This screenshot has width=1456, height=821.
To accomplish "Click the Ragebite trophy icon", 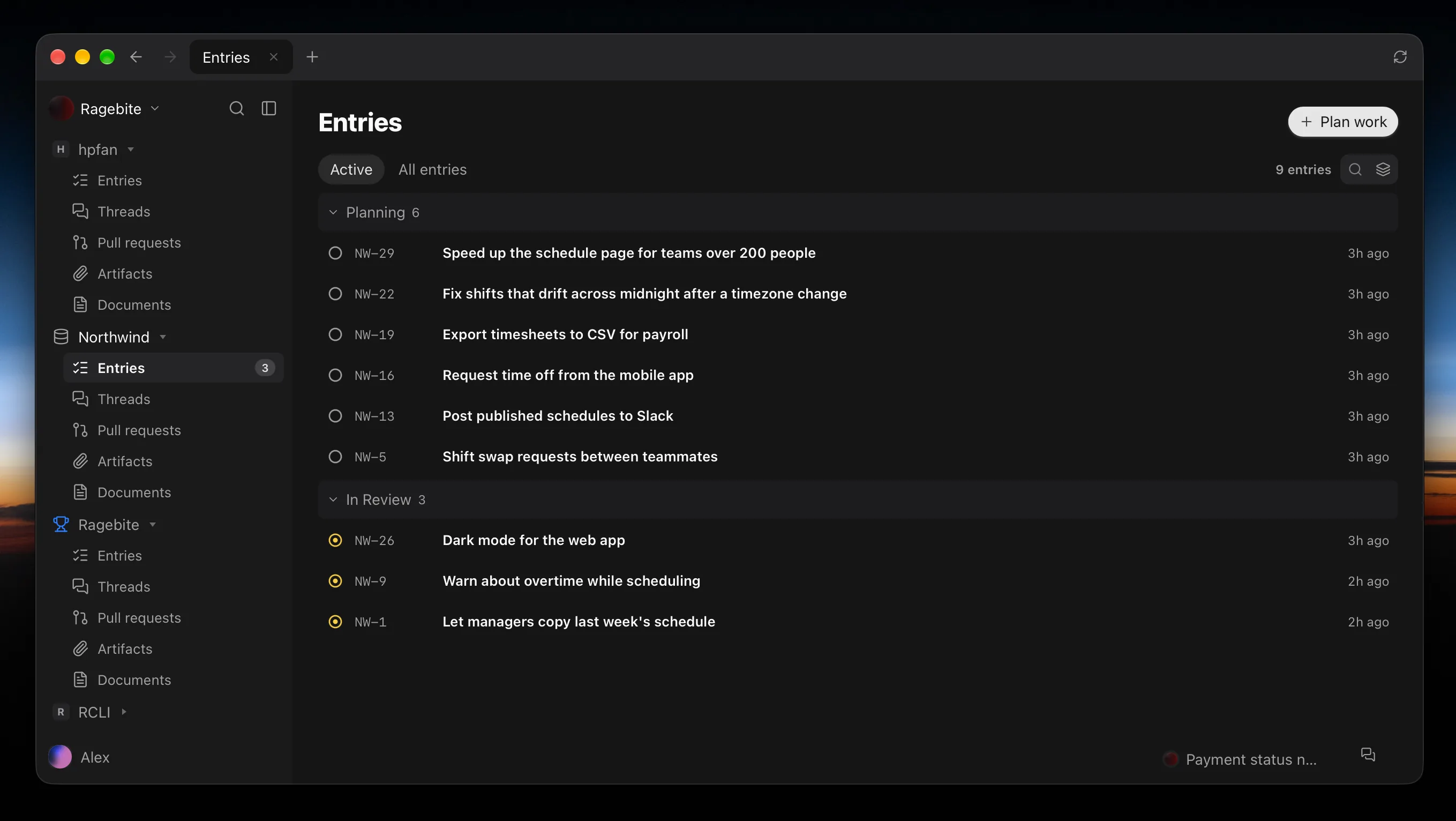I will point(61,525).
